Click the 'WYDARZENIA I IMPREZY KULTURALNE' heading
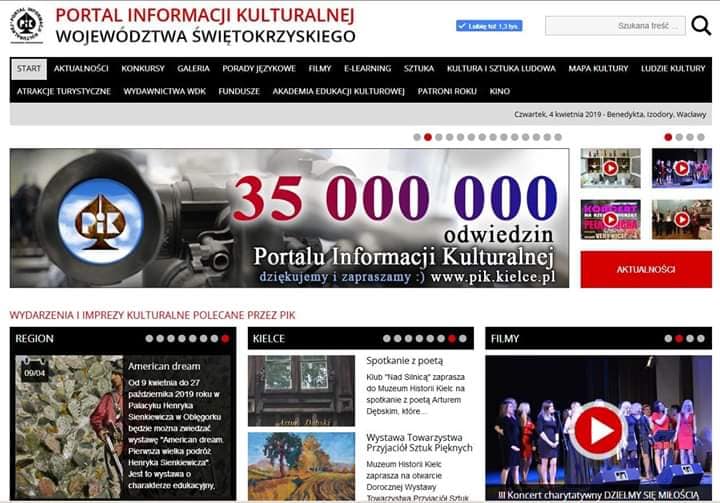This screenshot has height=503, width=720. [152, 315]
